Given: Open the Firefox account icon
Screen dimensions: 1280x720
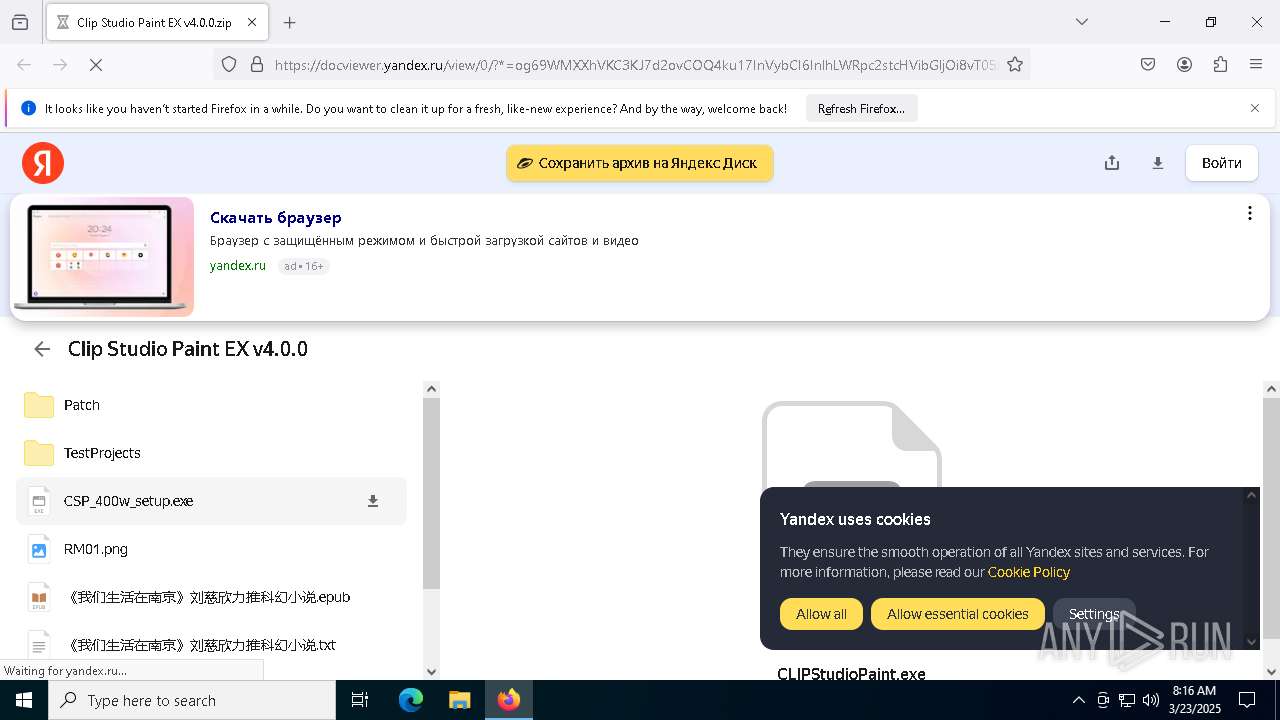Looking at the screenshot, I should click(1184, 65).
